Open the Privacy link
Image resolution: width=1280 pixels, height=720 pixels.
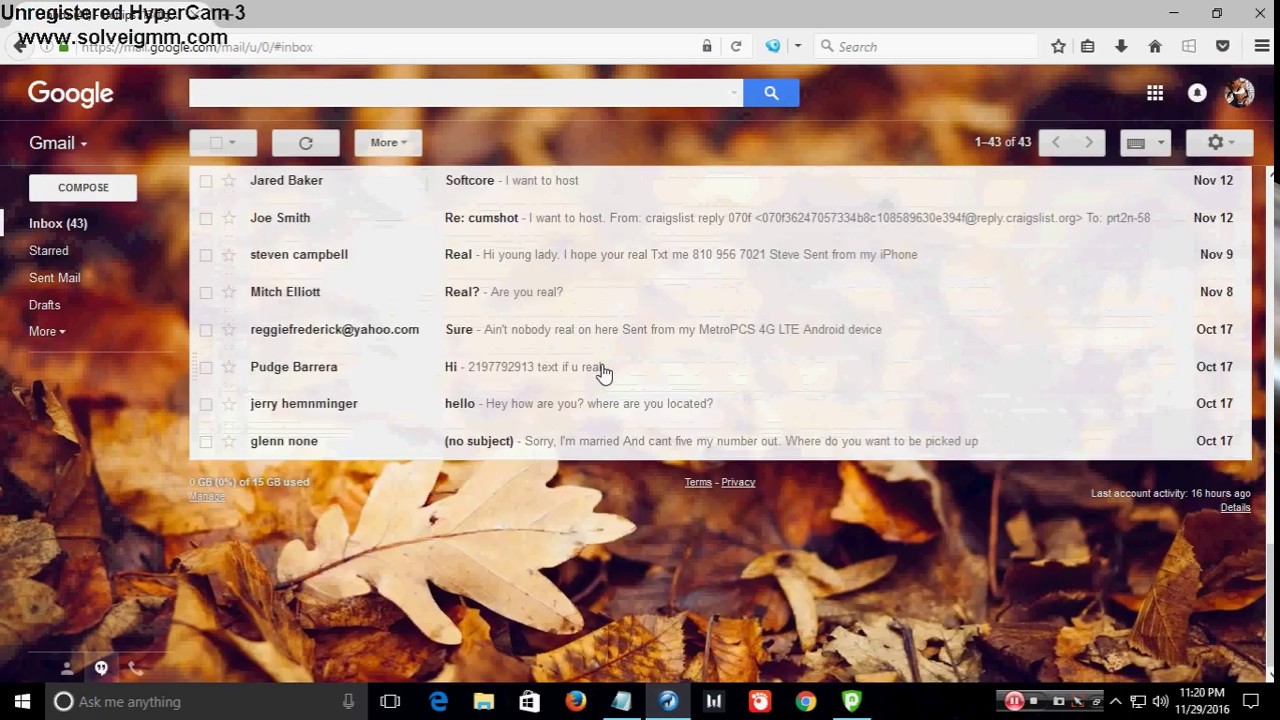click(738, 482)
